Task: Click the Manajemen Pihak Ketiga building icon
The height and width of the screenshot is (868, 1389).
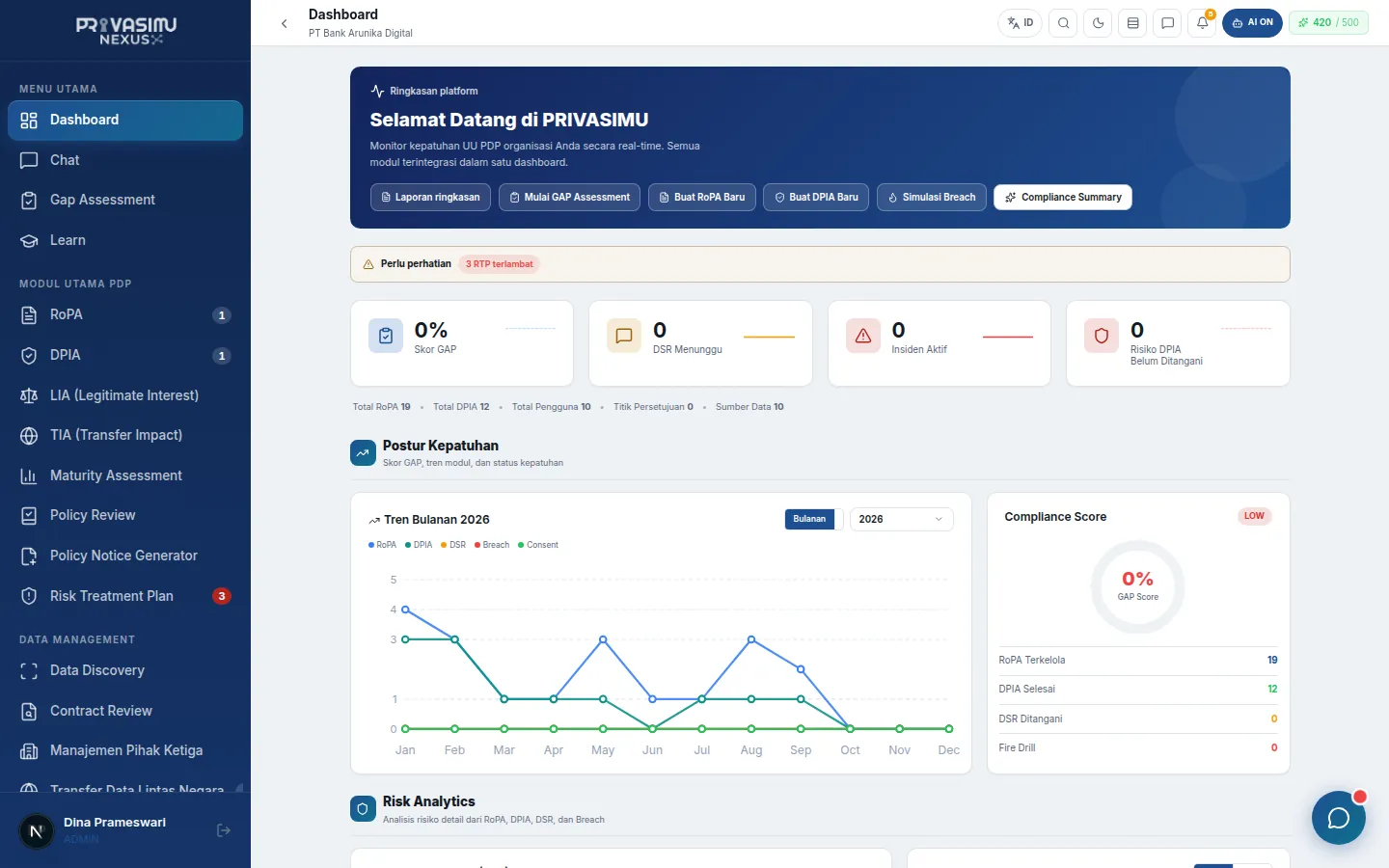Action: [x=29, y=750]
